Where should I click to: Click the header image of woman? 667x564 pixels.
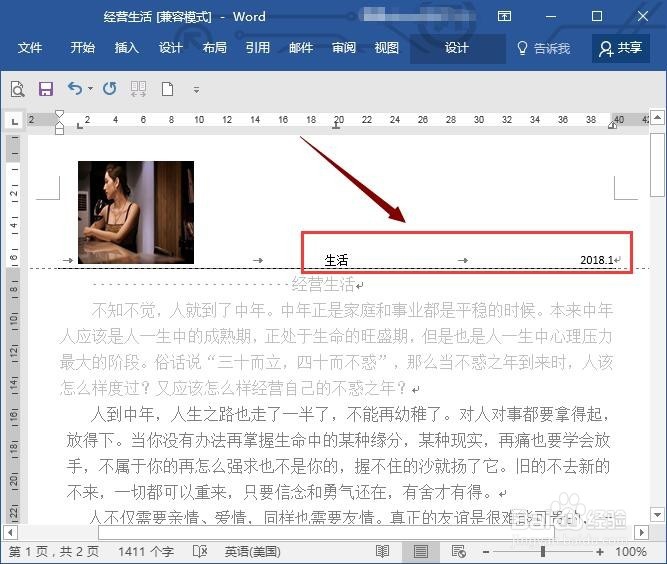tap(136, 212)
